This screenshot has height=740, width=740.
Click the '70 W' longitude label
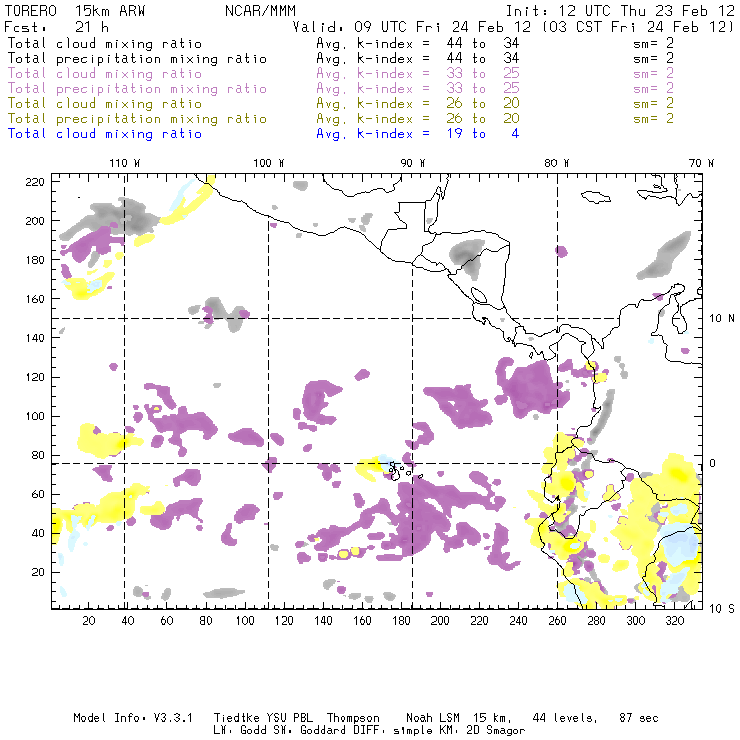701,163
